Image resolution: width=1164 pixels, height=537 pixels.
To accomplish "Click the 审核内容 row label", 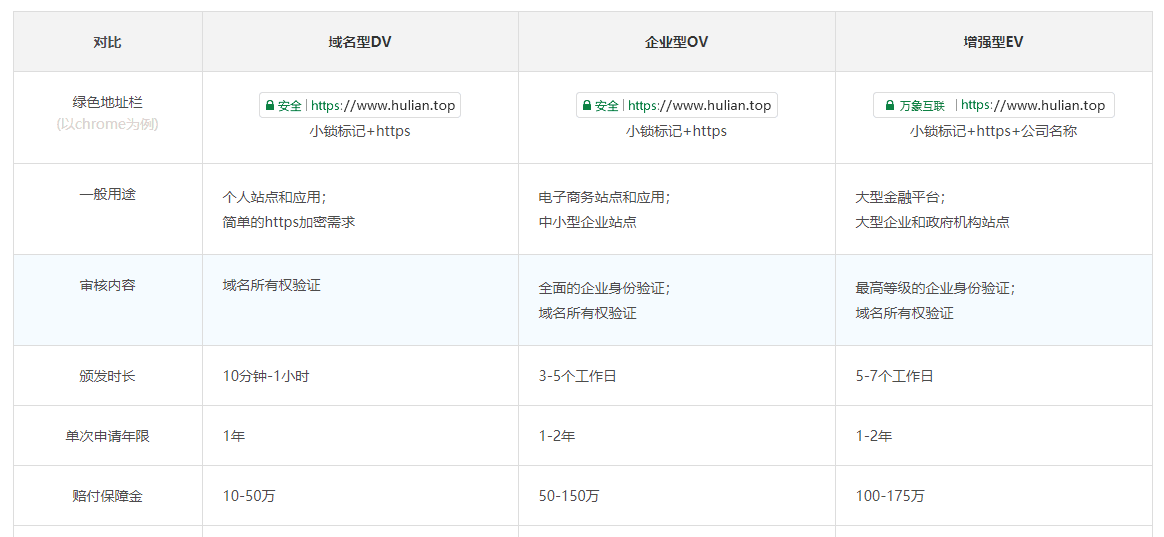I will [107, 285].
